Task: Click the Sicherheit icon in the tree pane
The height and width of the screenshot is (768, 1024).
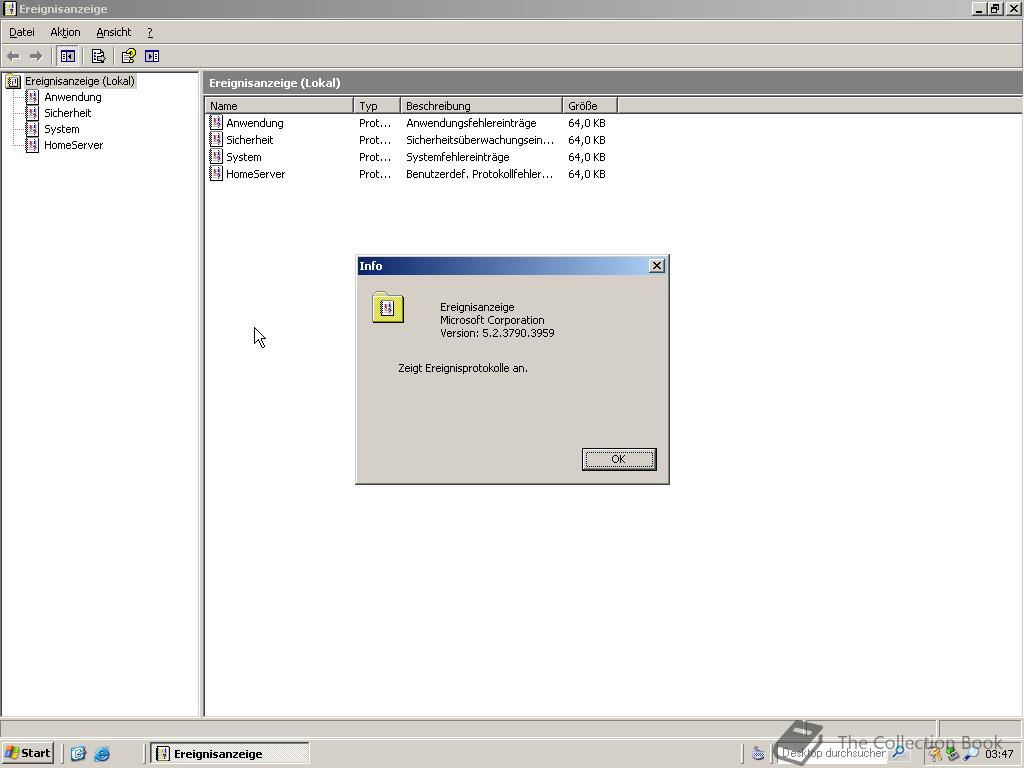Action: click(x=32, y=113)
